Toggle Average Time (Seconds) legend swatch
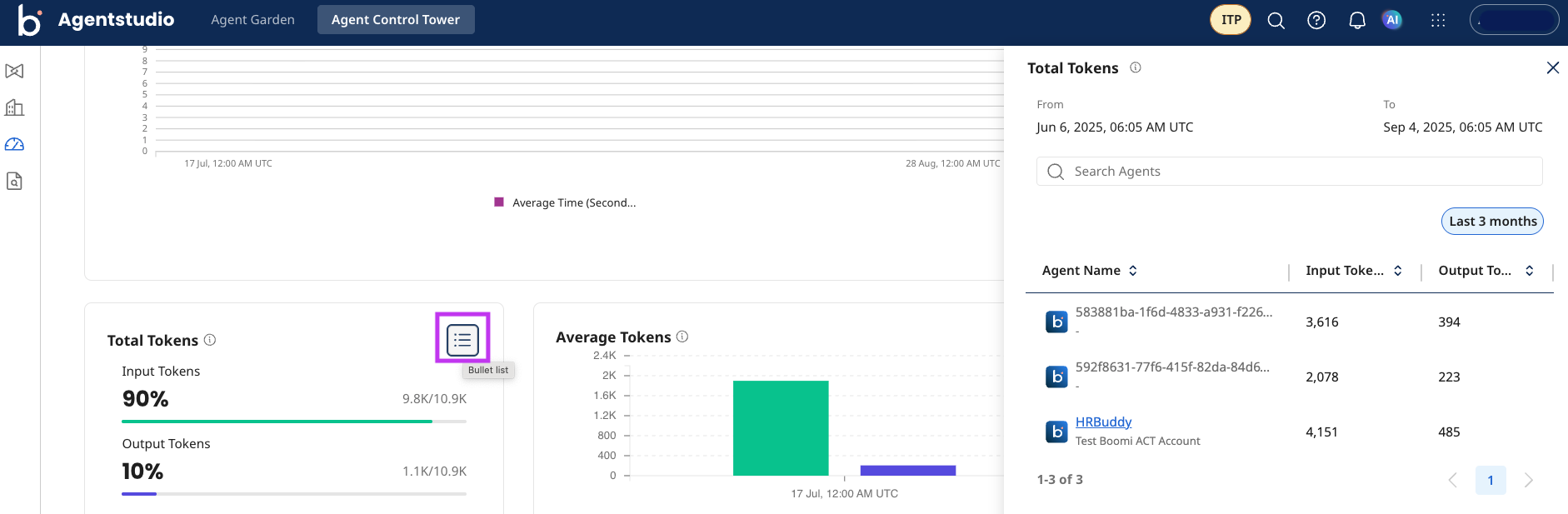This screenshot has height=514, width=1568. coord(499,202)
